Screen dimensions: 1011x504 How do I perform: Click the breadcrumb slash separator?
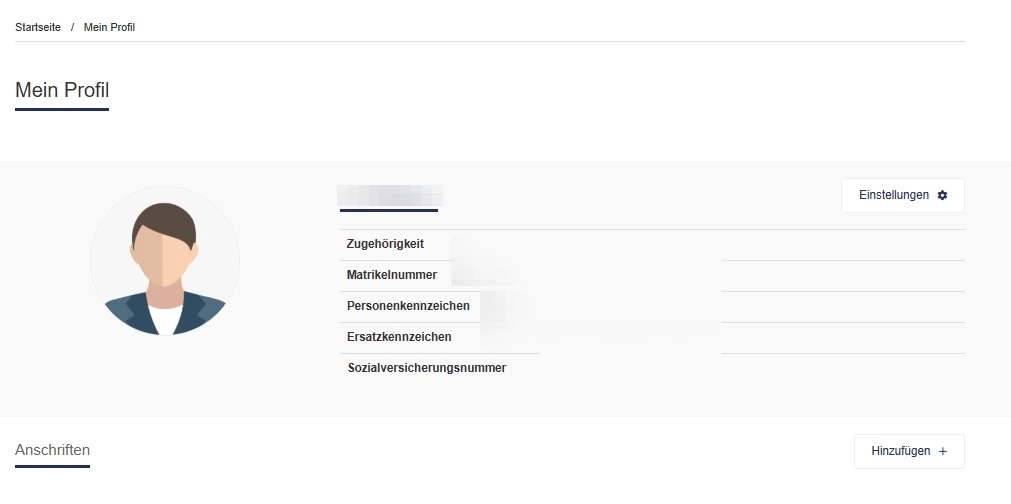point(72,27)
